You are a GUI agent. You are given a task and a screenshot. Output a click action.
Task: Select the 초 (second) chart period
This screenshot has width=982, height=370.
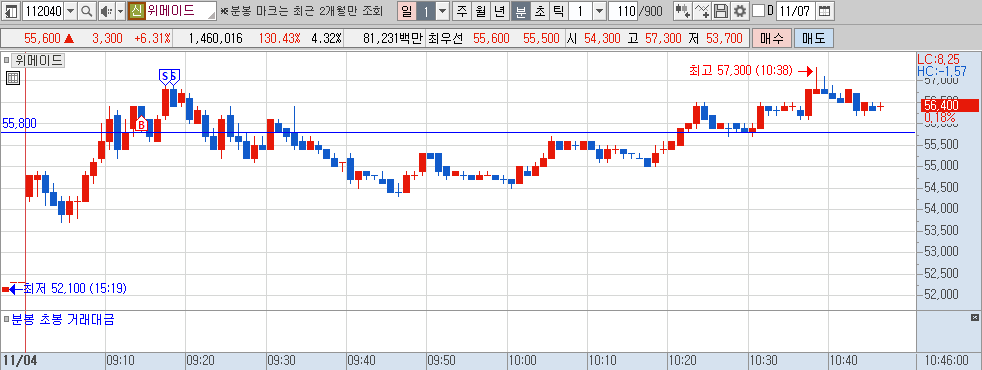coord(539,11)
